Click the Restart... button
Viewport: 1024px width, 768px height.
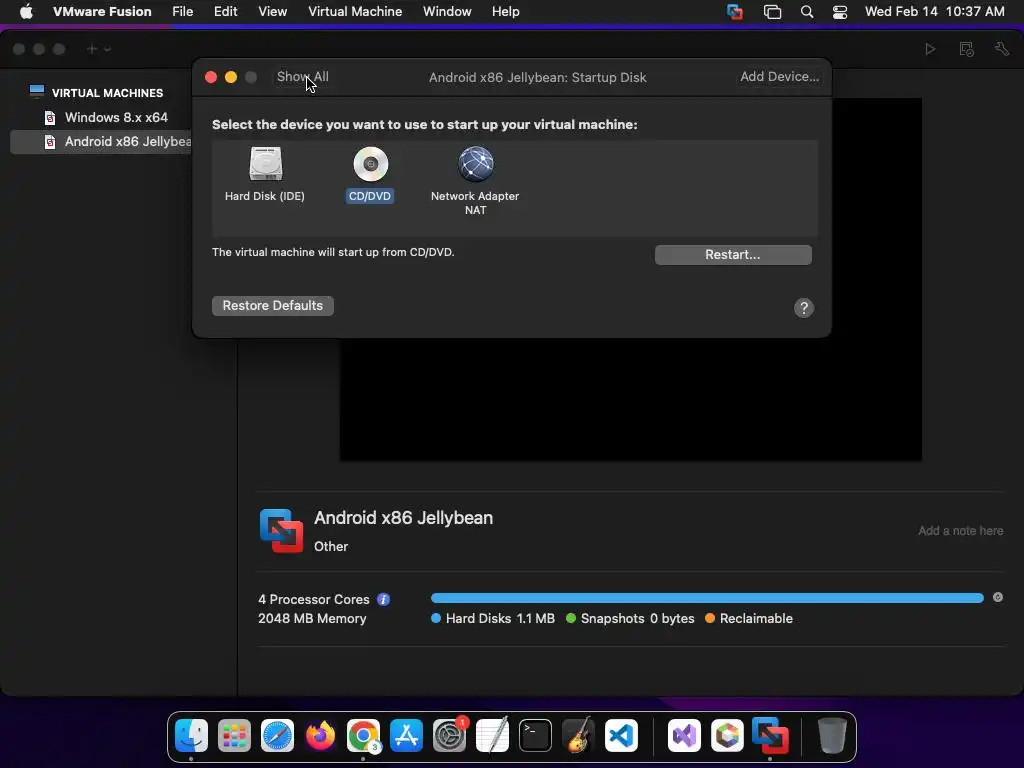click(x=733, y=255)
